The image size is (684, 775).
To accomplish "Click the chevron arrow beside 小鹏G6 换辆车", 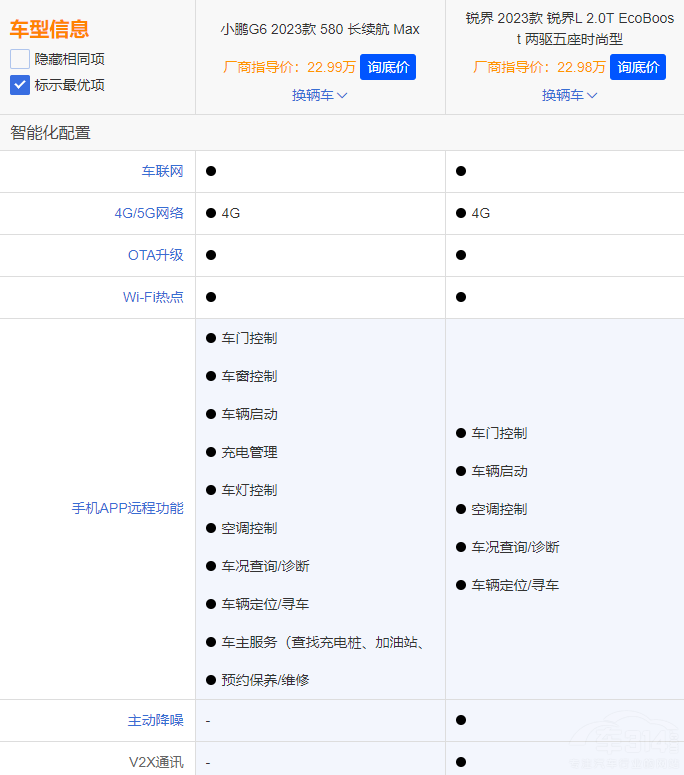I will pos(342,95).
